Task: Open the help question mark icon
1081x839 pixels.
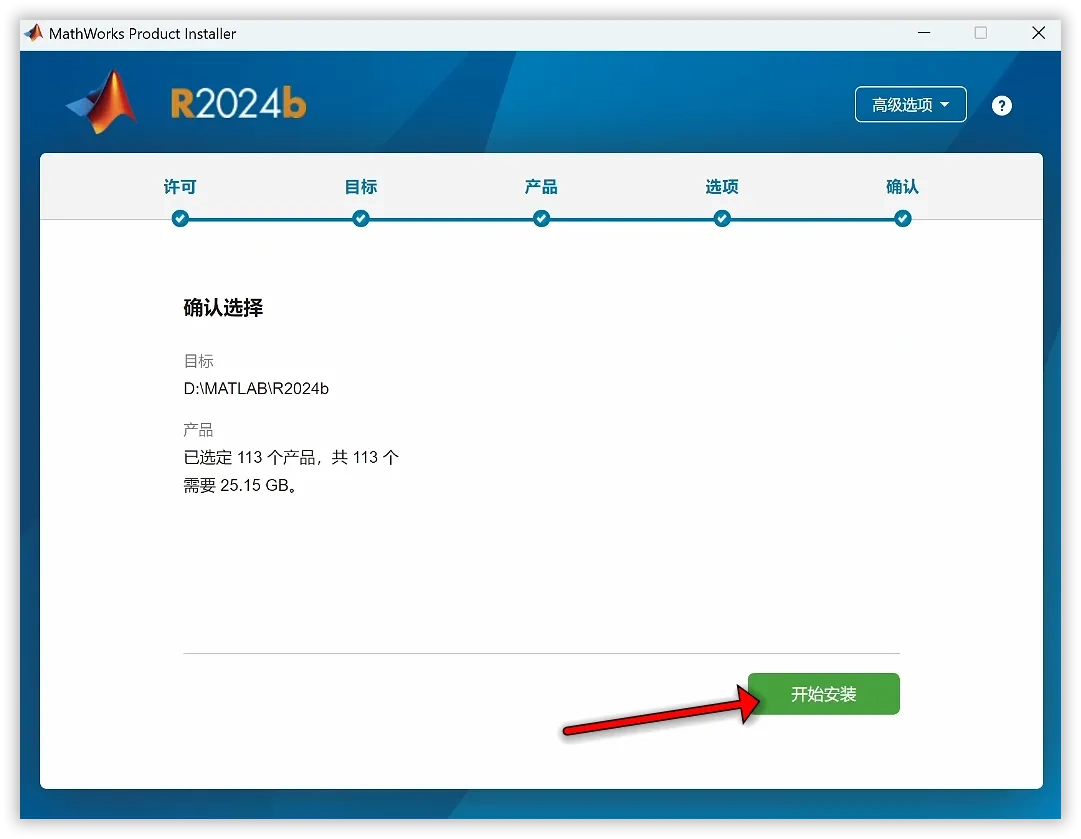Action: tap(1001, 105)
